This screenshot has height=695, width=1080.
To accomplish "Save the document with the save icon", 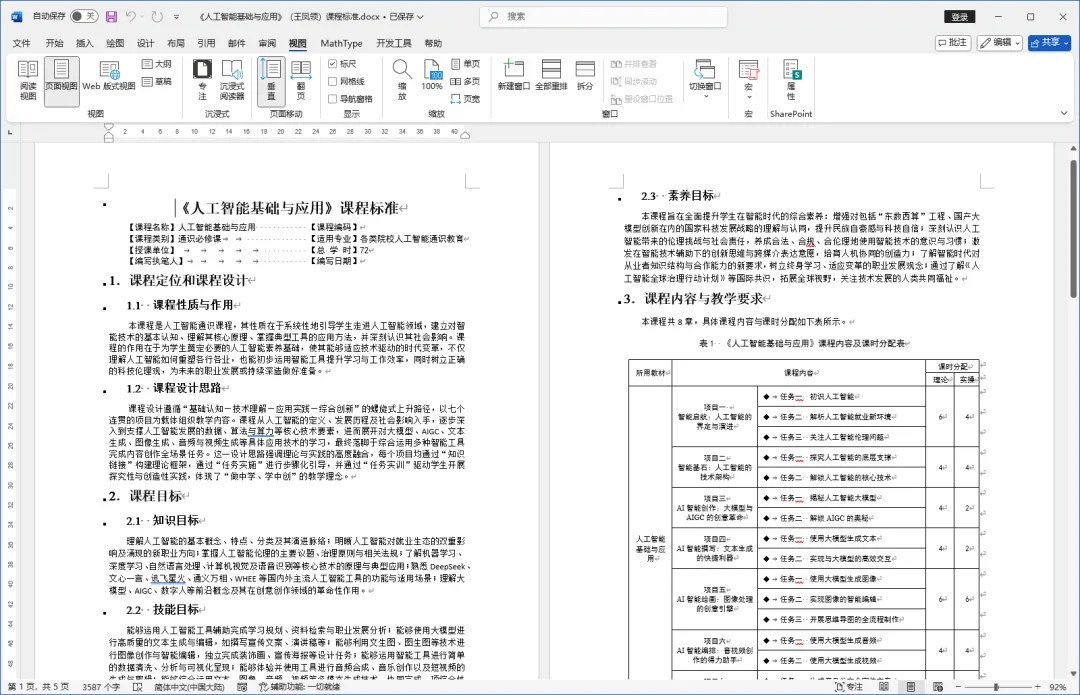I will coord(111,17).
